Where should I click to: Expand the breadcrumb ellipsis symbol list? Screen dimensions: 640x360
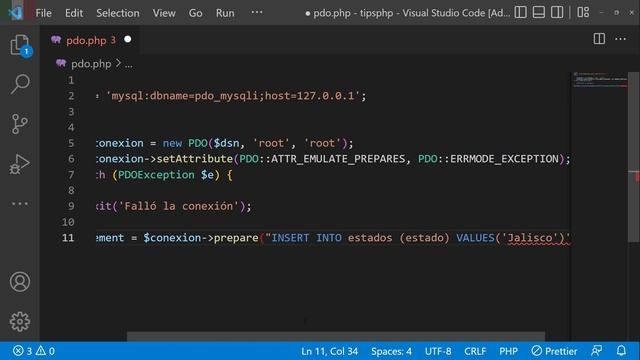pos(129,64)
